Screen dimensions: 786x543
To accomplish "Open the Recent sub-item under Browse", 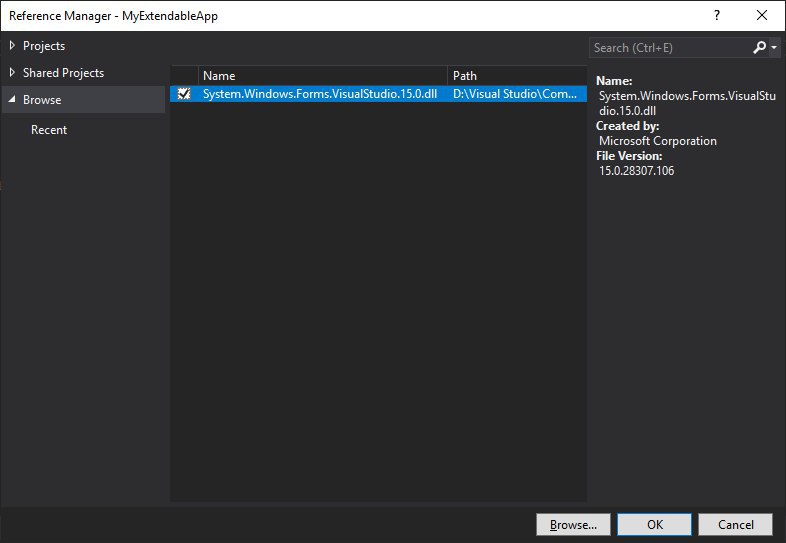I will pos(49,130).
